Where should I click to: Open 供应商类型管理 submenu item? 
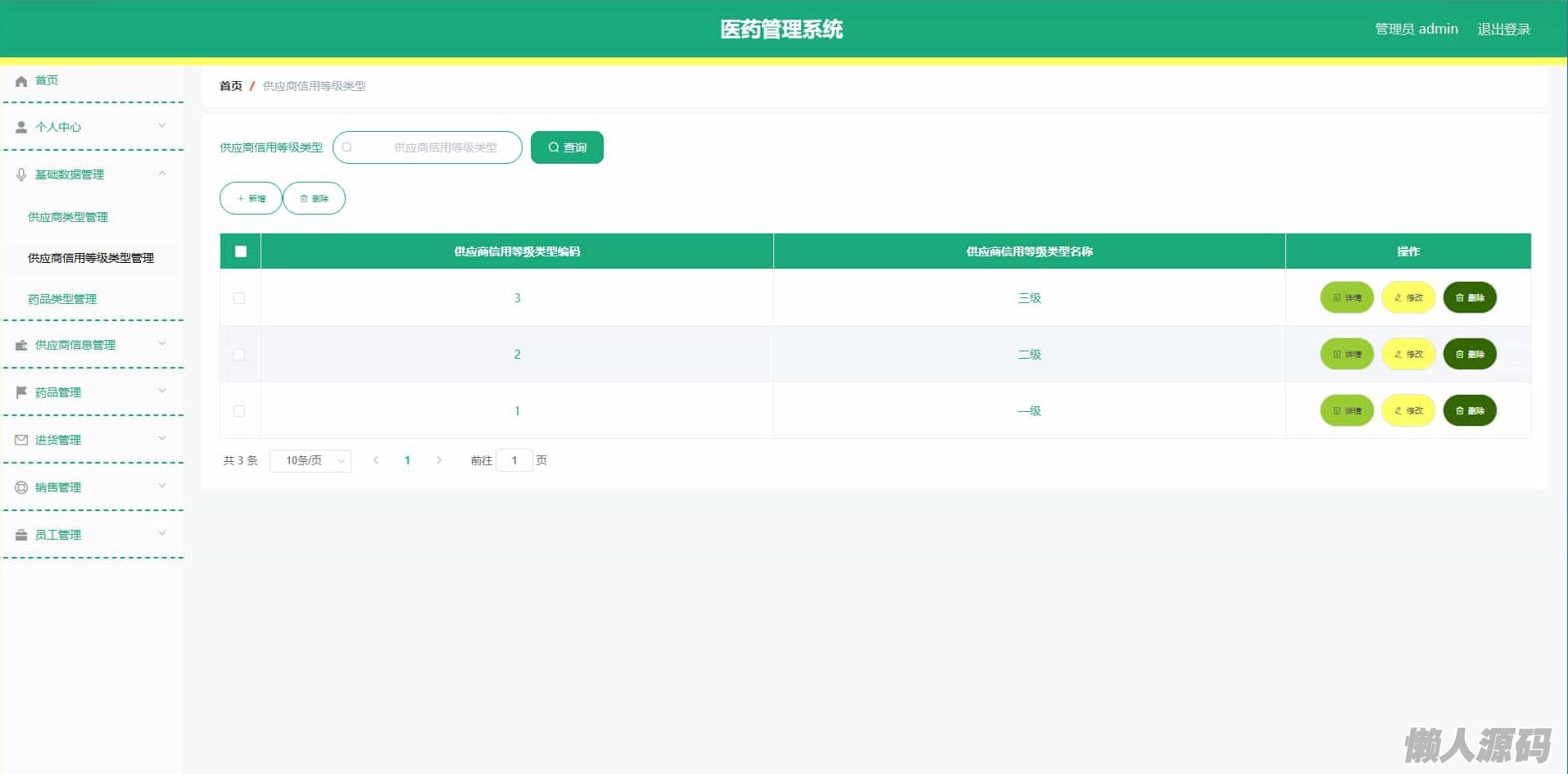point(68,217)
